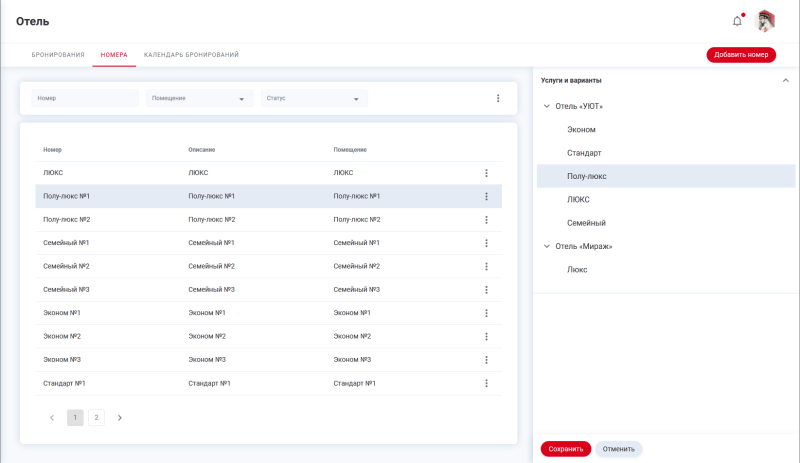800x463 pixels.
Task: Collapse the Отель «Мираж» tree node
Action: [546, 246]
